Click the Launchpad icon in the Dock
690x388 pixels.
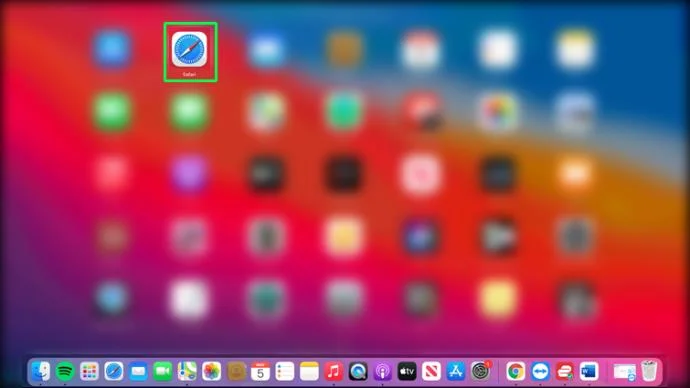(89, 372)
